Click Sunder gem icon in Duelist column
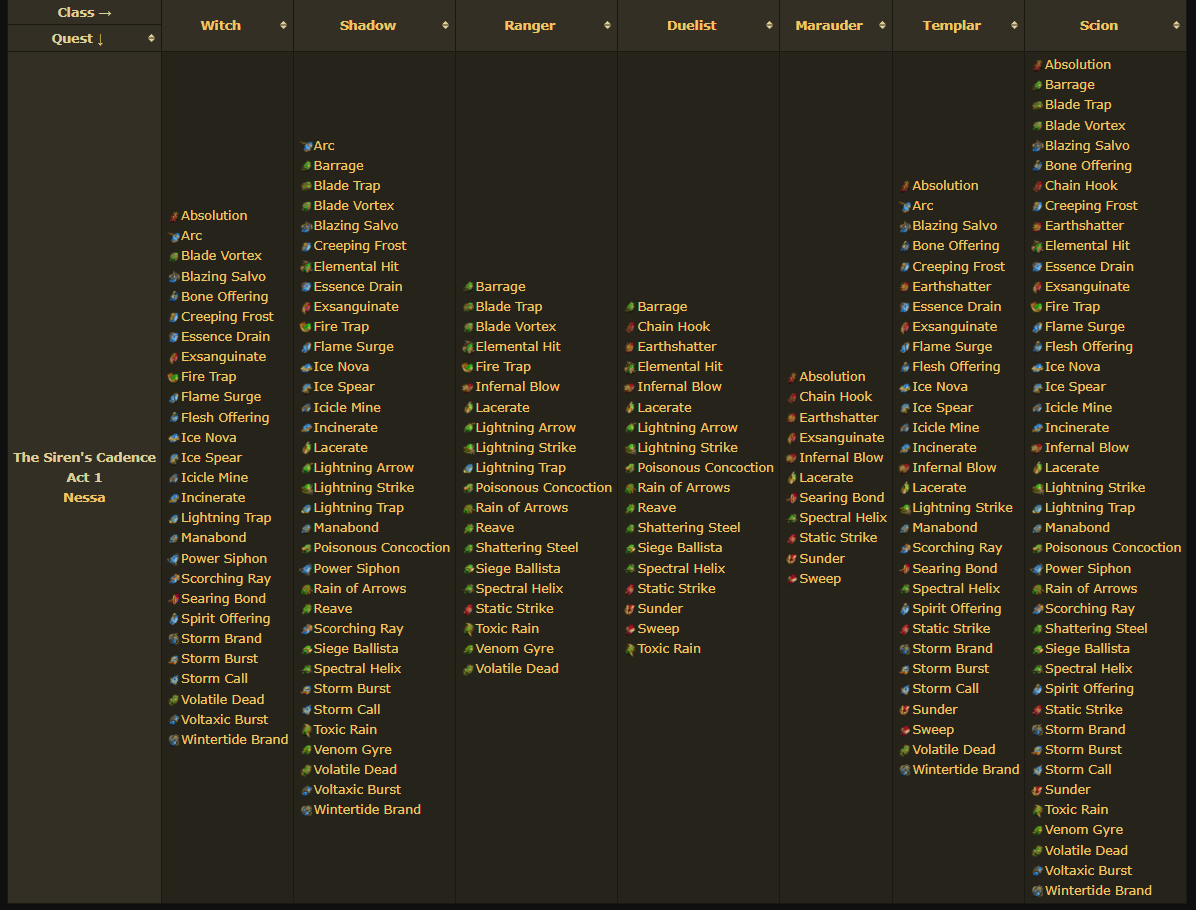 [x=630, y=609]
